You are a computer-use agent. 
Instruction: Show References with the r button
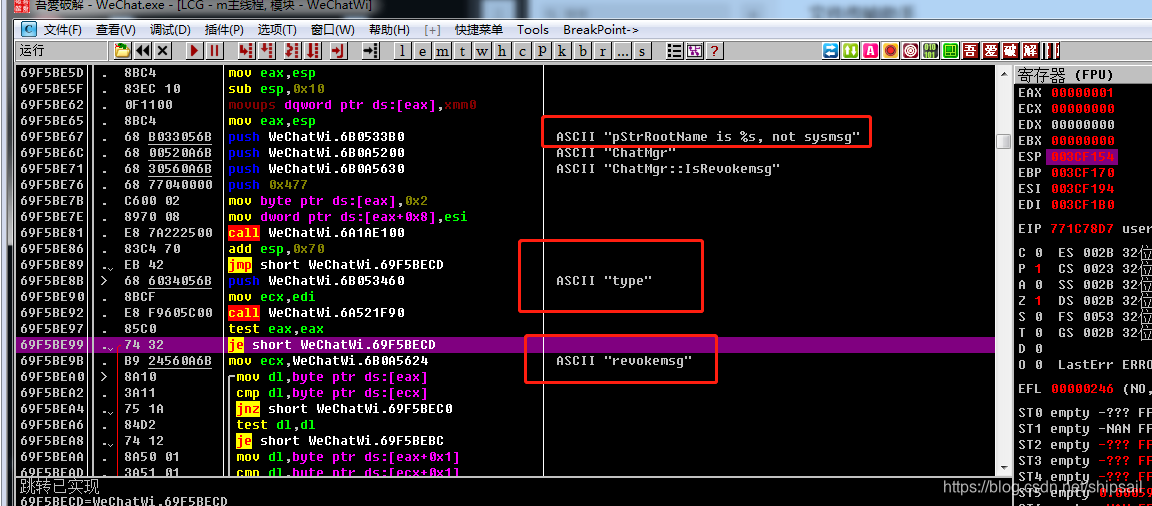pos(602,51)
